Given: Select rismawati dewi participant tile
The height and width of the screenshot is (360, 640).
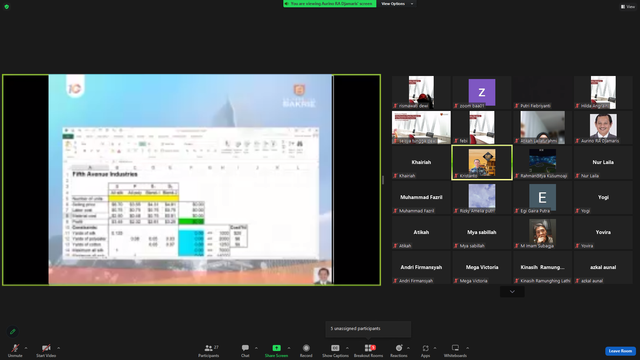Looking at the screenshot, I should pos(421,93).
